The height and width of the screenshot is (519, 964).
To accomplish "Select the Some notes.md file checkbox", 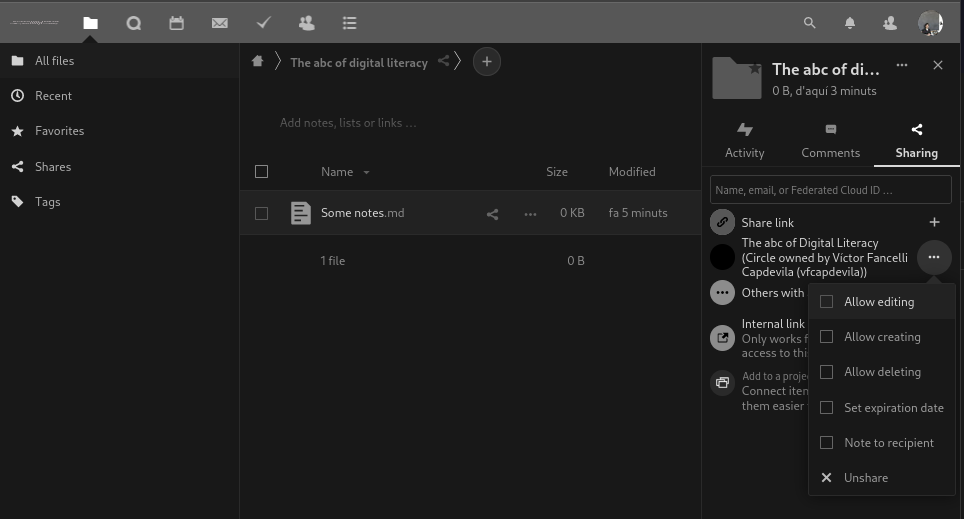I will pos(261,213).
